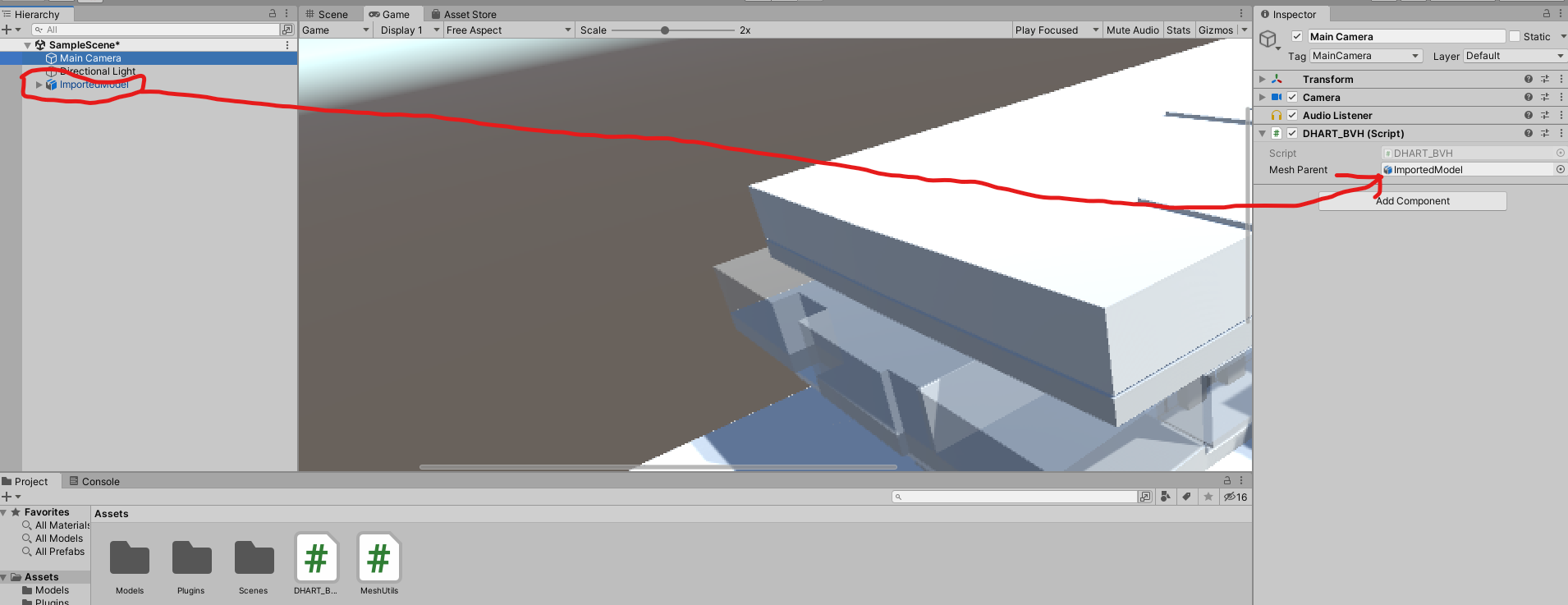Screen dimensions: 1568x605
Task: Open Transform component more options menu
Action: (x=1561, y=80)
